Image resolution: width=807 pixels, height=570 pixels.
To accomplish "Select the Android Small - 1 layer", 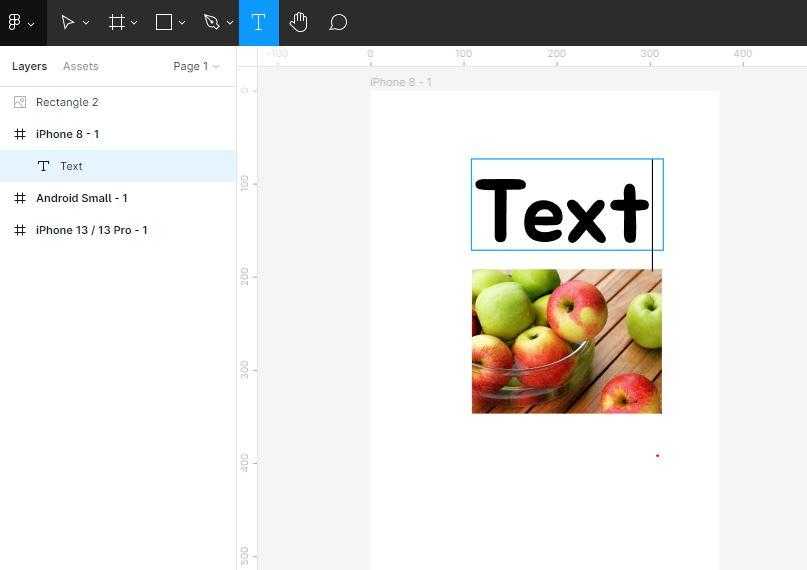I will (x=81, y=198).
